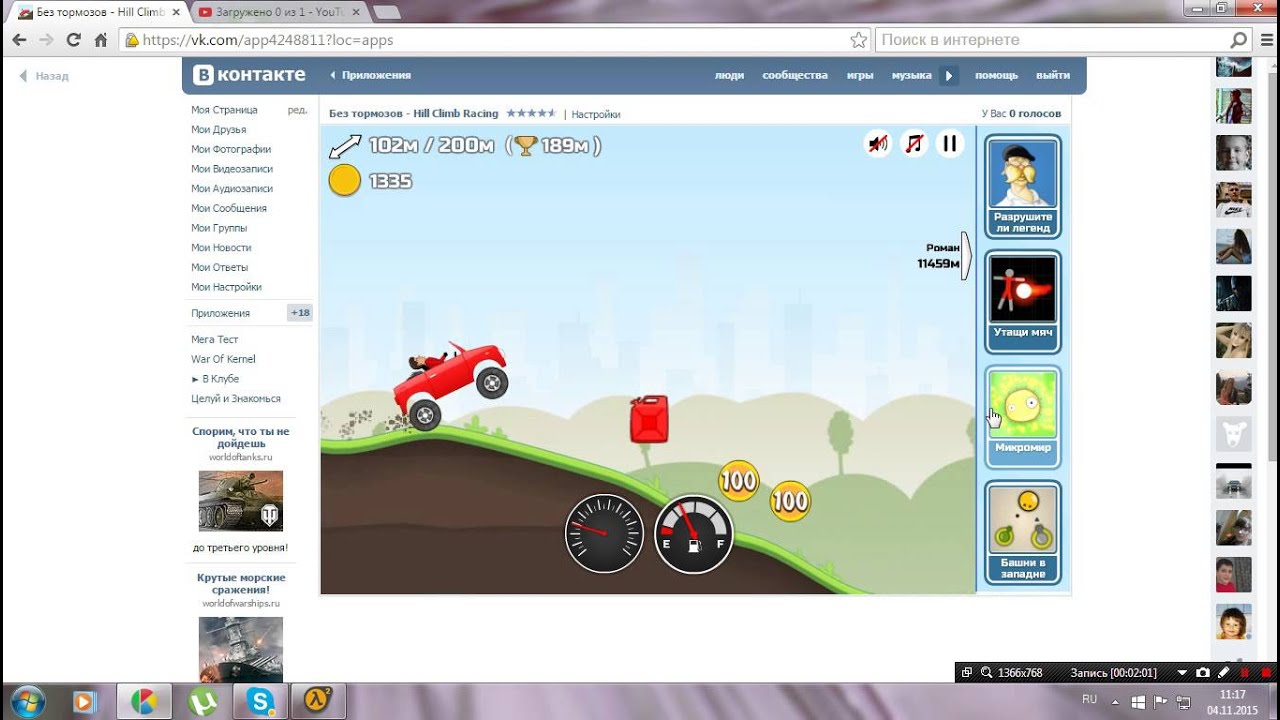
Task: Switch to the YouTube tab
Action: pos(279,12)
